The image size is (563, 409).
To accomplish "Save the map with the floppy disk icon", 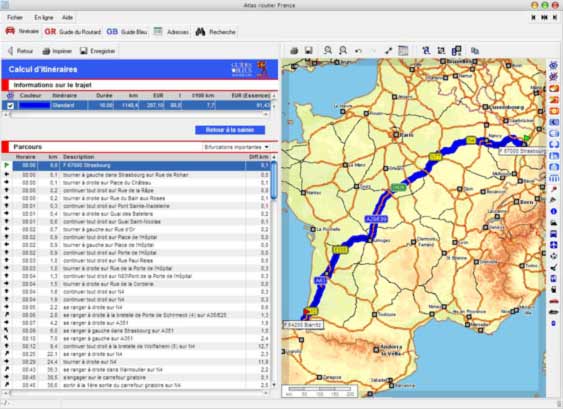I will tap(308, 51).
